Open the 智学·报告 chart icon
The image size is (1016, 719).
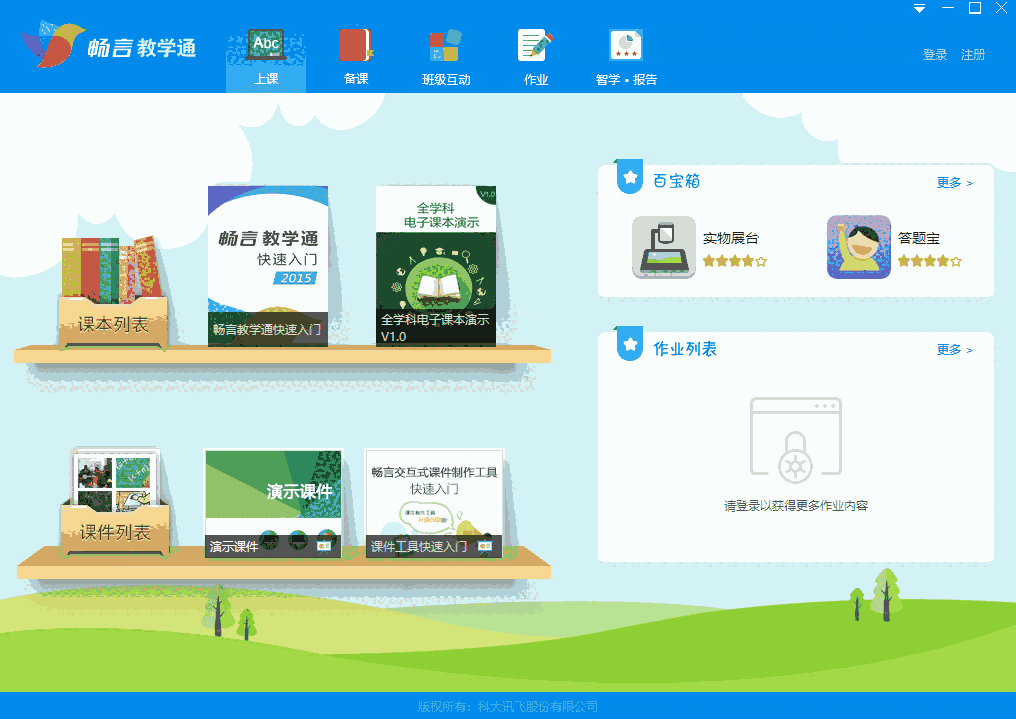pos(626,45)
